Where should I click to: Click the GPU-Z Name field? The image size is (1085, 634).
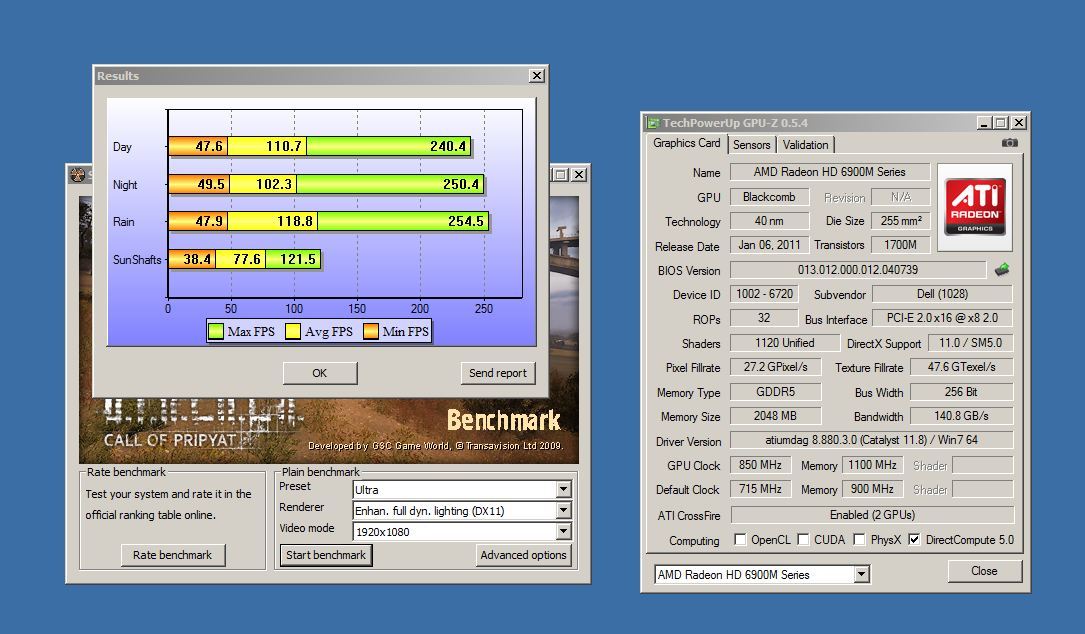click(x=830, y=172)
